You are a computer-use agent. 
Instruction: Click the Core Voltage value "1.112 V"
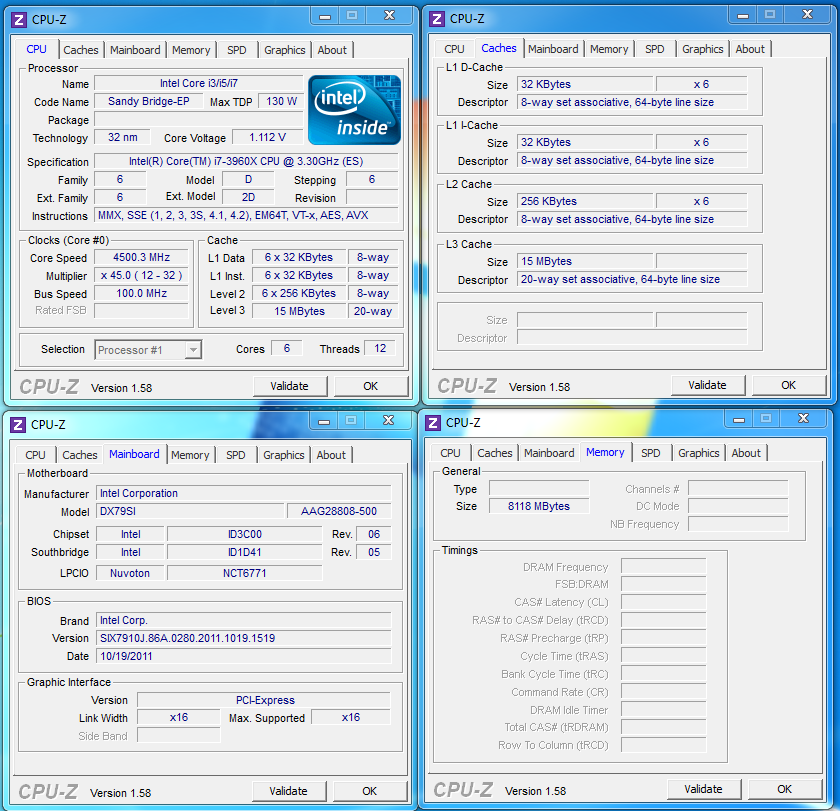[x=268, y=137]
